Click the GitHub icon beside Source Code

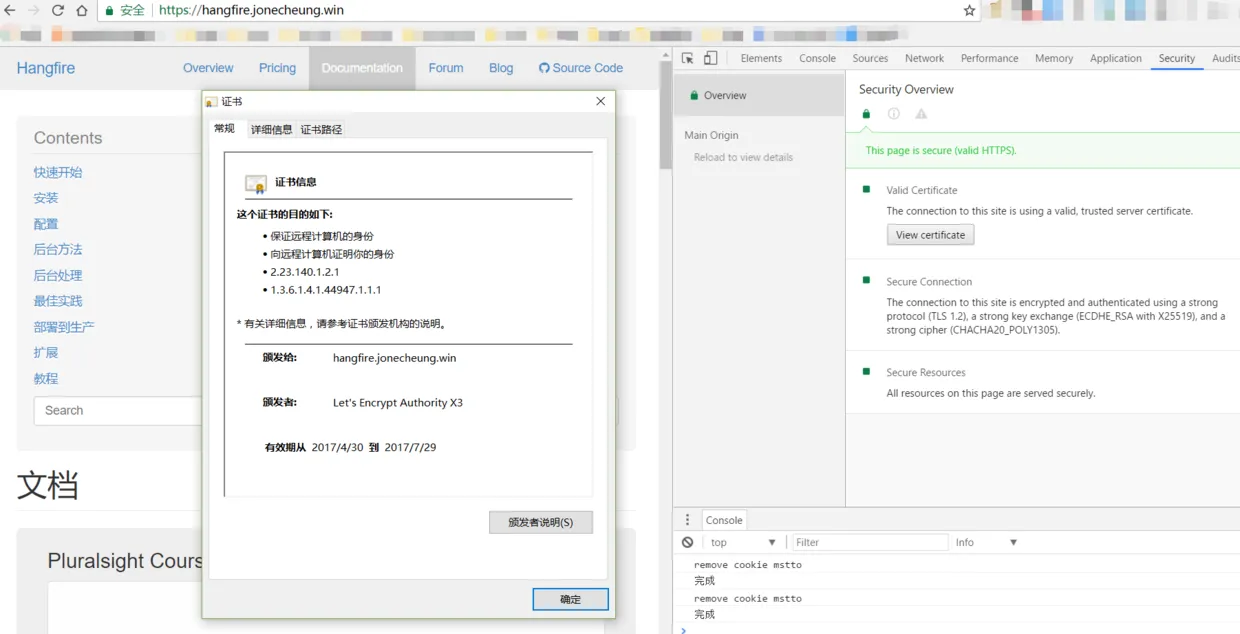(x=544, y=68)
